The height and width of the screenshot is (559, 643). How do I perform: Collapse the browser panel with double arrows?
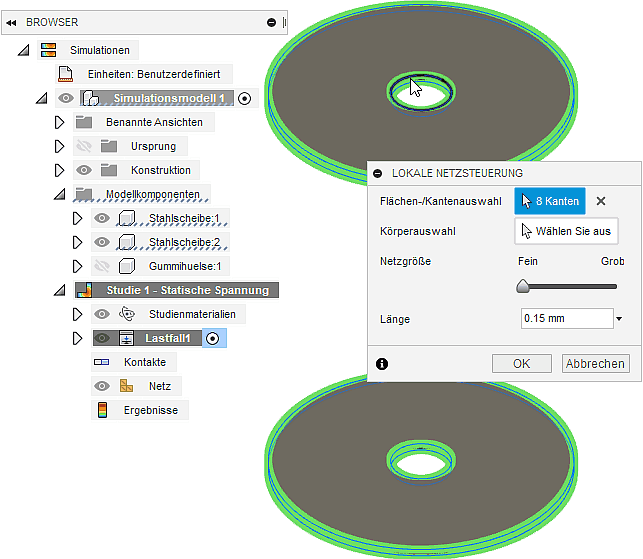tap(11, 22)
